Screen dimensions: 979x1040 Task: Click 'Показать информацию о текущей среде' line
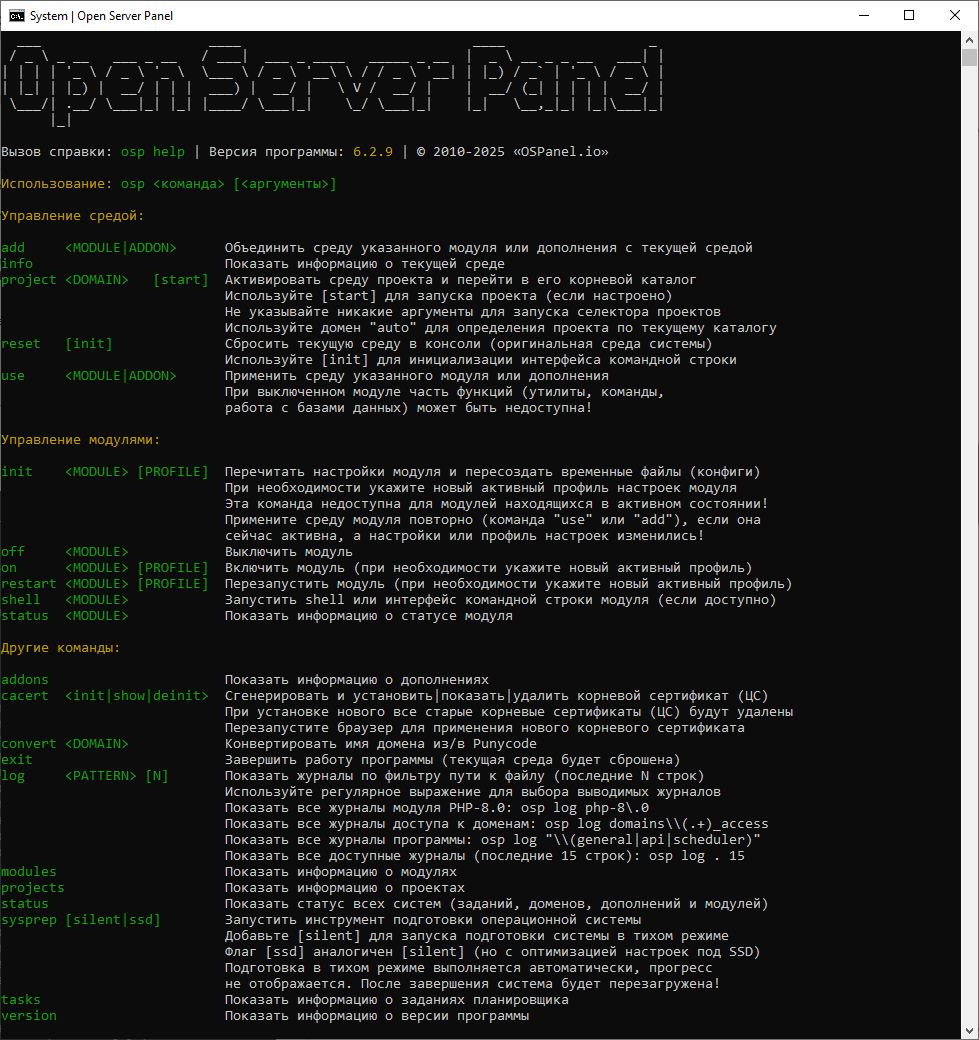(365, 264)
